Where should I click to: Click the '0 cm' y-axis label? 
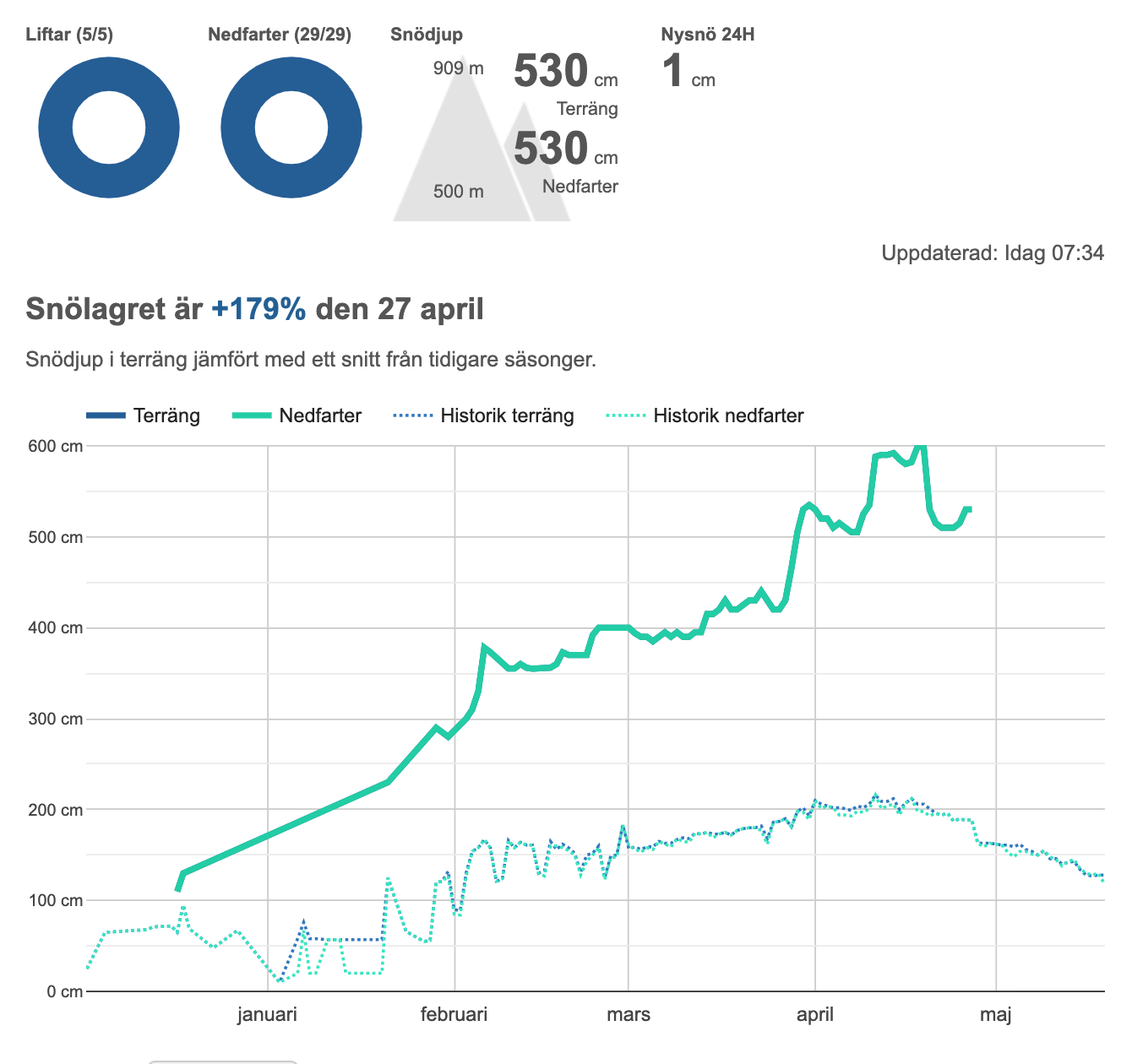64,991
